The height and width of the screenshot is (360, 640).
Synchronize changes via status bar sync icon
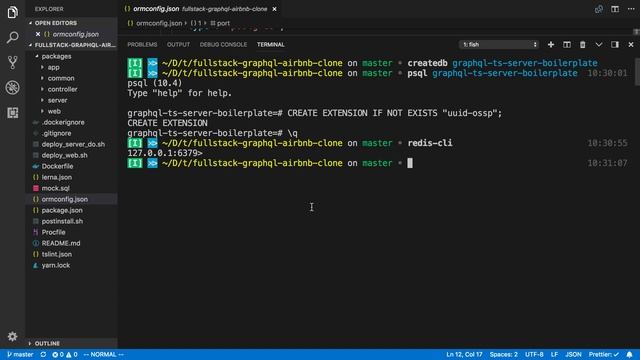43,355
